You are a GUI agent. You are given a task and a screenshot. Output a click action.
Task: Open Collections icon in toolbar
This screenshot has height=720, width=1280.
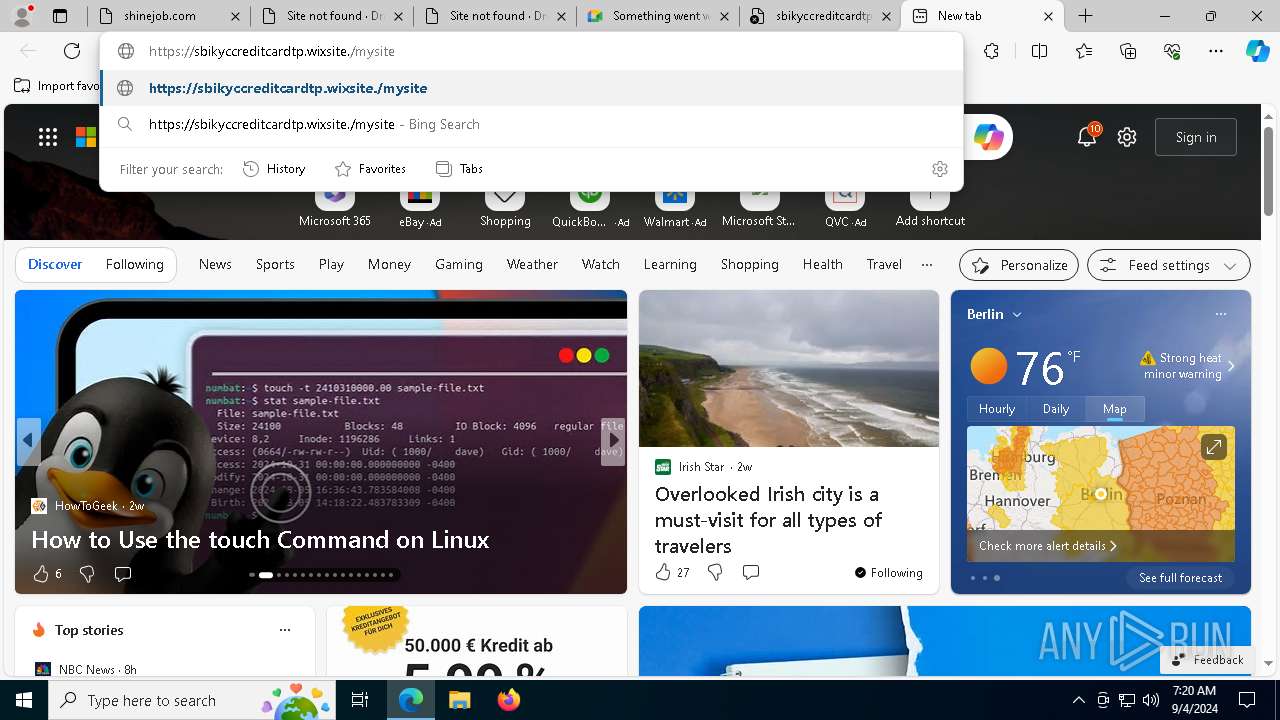tap(1128, 51)
